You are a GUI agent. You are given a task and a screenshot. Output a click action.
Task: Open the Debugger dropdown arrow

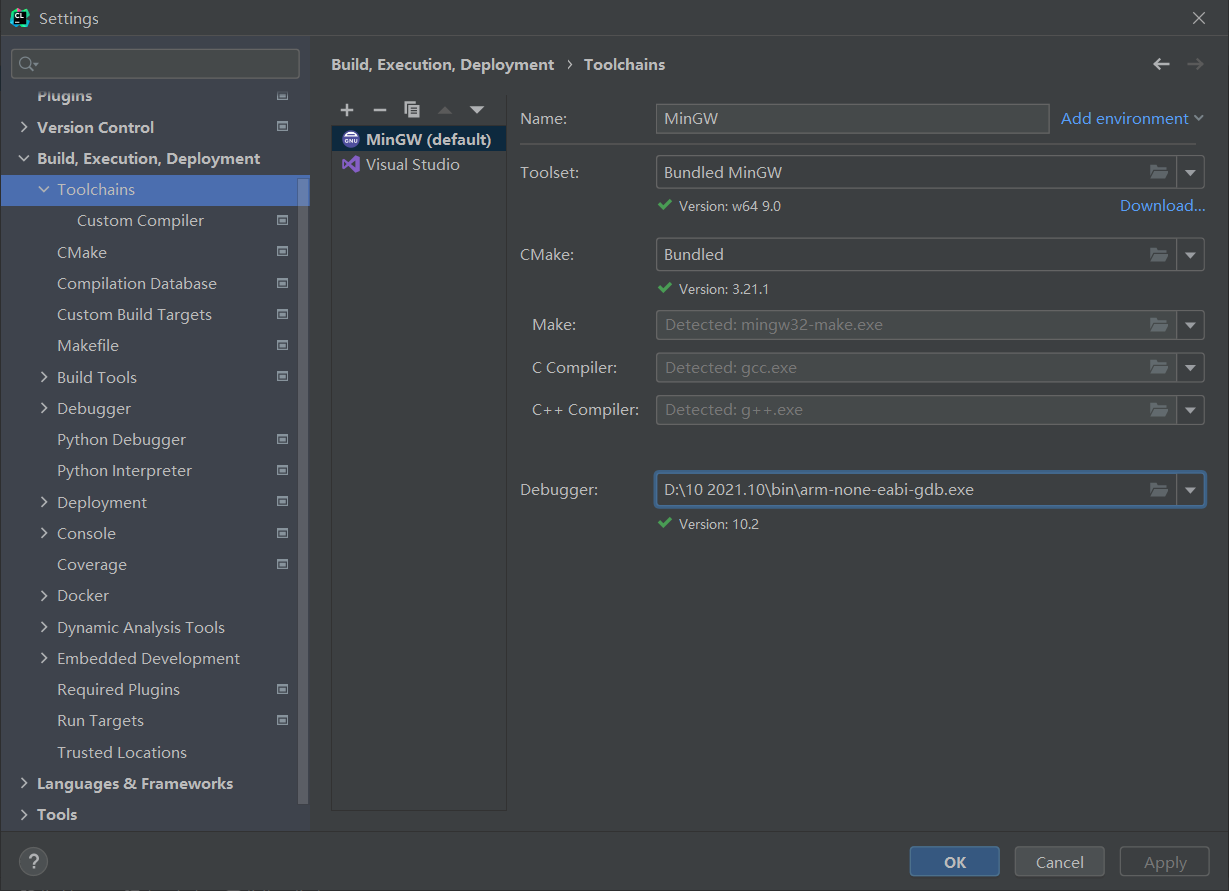click(1190, 490)
